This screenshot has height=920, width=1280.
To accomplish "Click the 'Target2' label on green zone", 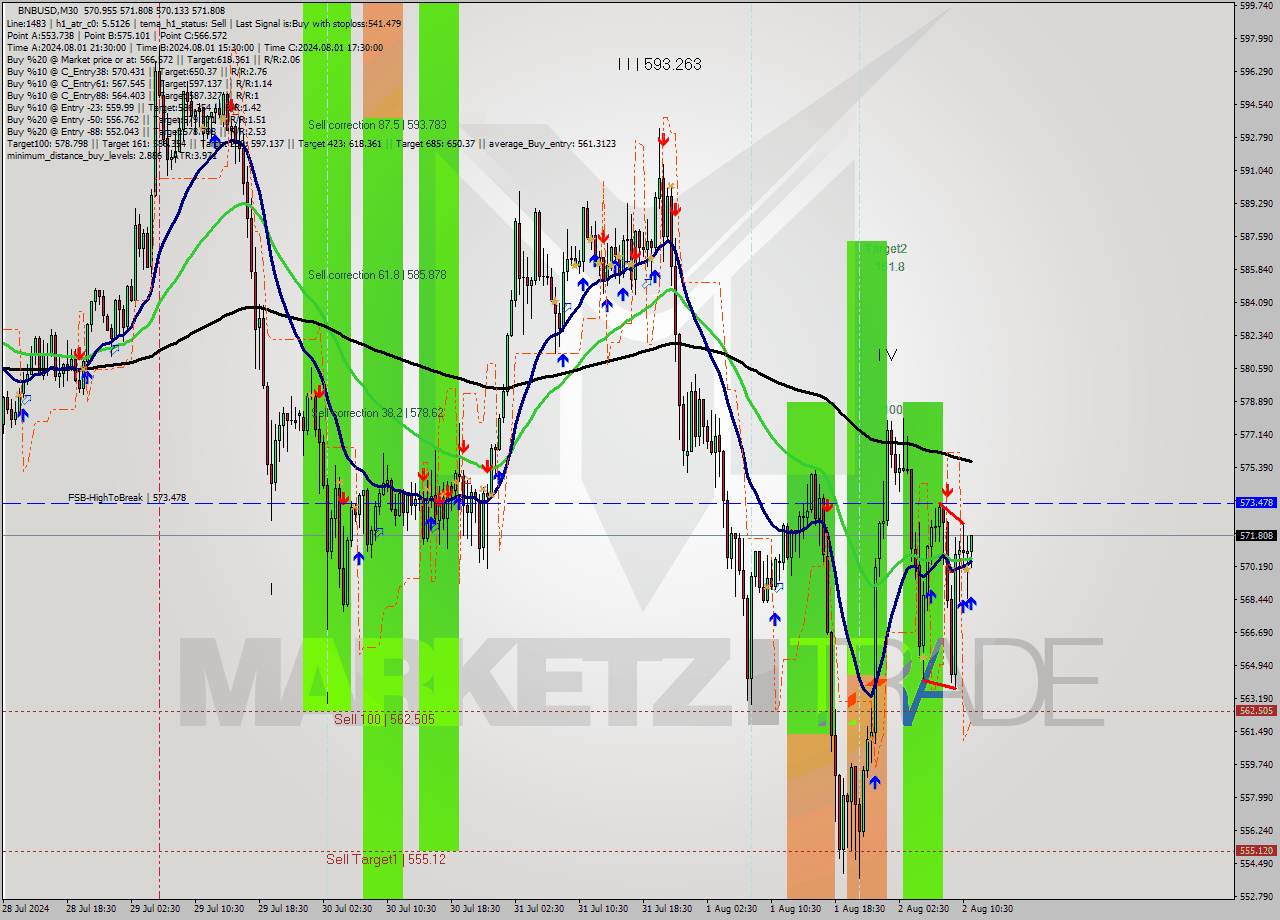I will click(888, 248).
